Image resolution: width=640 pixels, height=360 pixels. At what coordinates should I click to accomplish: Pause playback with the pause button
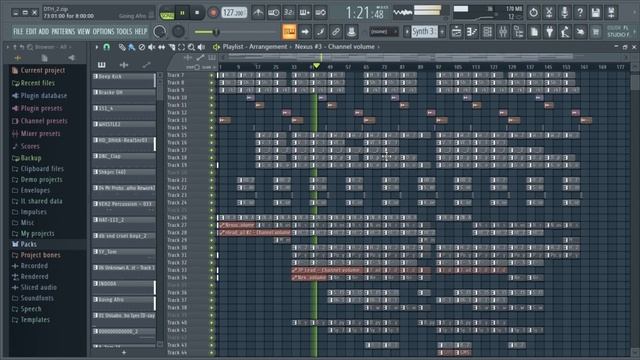182,13
